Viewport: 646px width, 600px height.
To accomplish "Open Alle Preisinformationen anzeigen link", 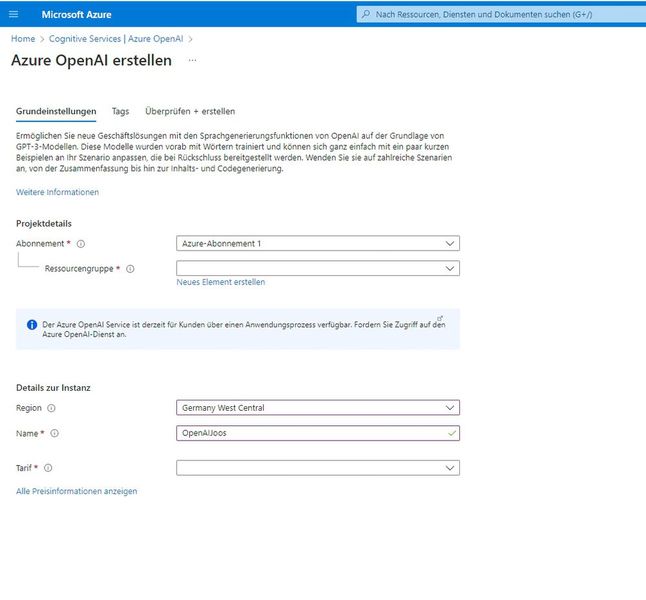I will [77, 491].
